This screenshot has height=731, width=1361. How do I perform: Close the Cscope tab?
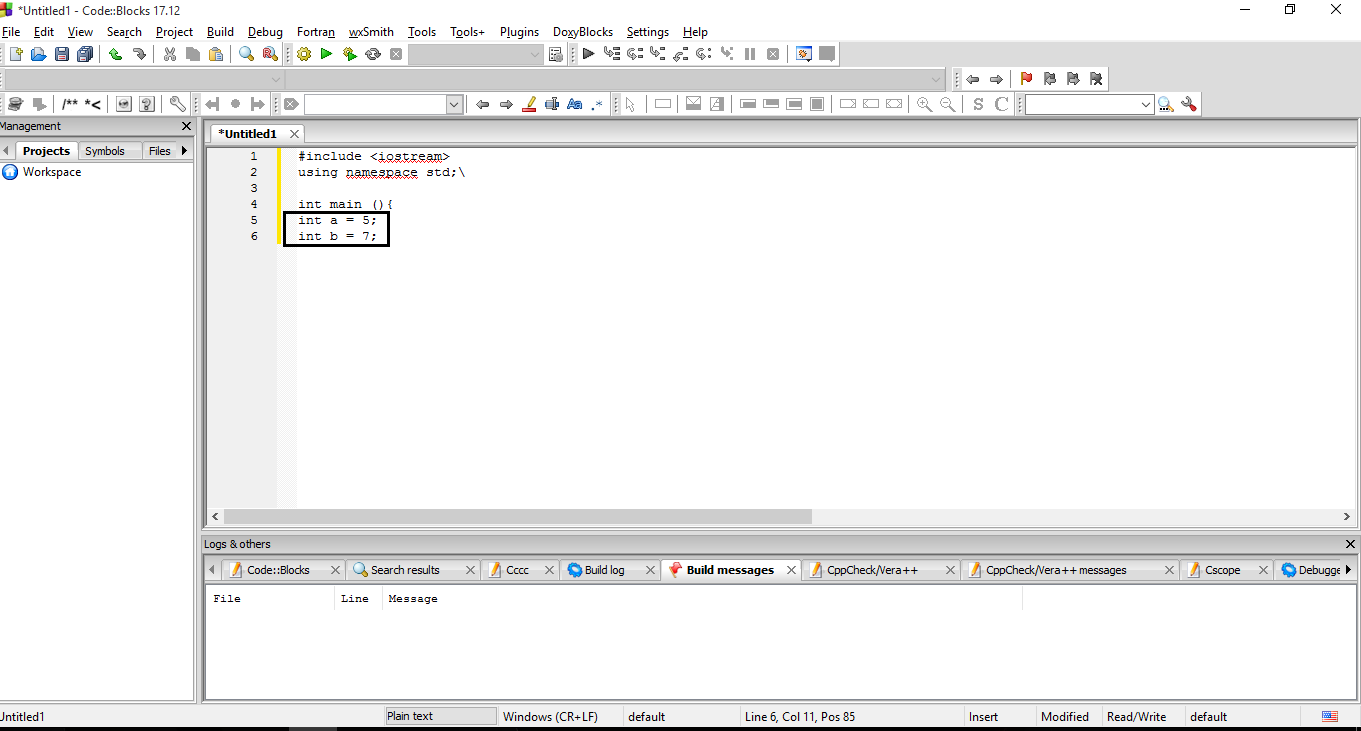(x=1263, y=569)
